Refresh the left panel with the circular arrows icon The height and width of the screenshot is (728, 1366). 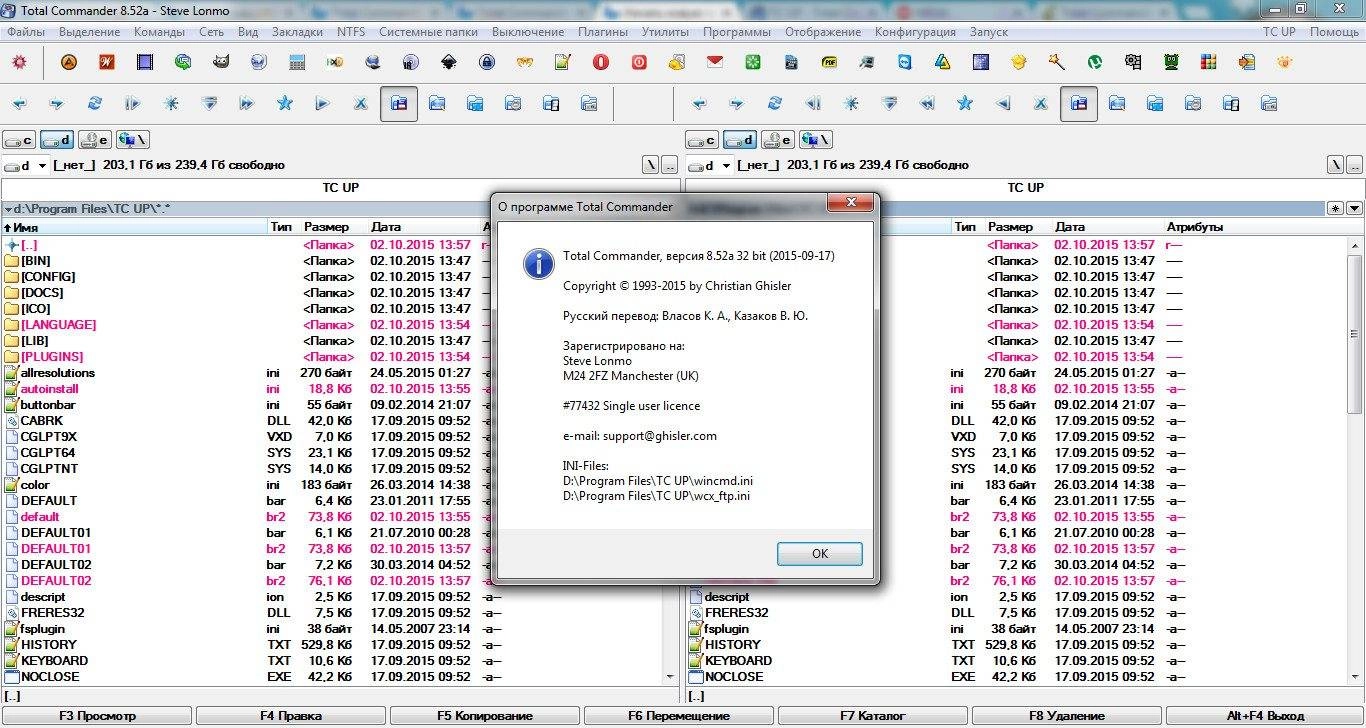tap(95, 103)
